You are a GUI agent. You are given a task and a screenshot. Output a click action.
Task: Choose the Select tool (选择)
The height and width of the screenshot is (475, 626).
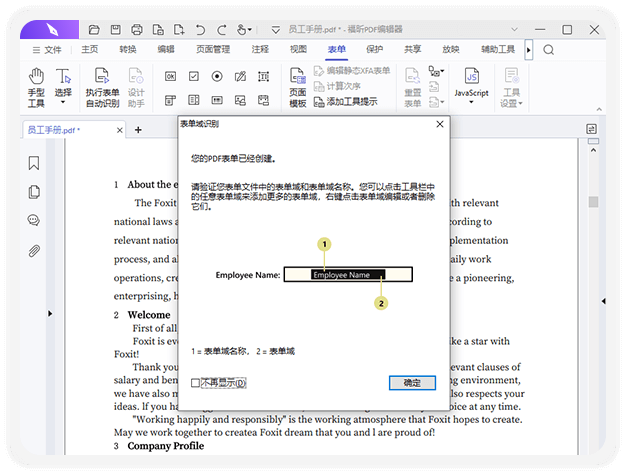(63, 87)
